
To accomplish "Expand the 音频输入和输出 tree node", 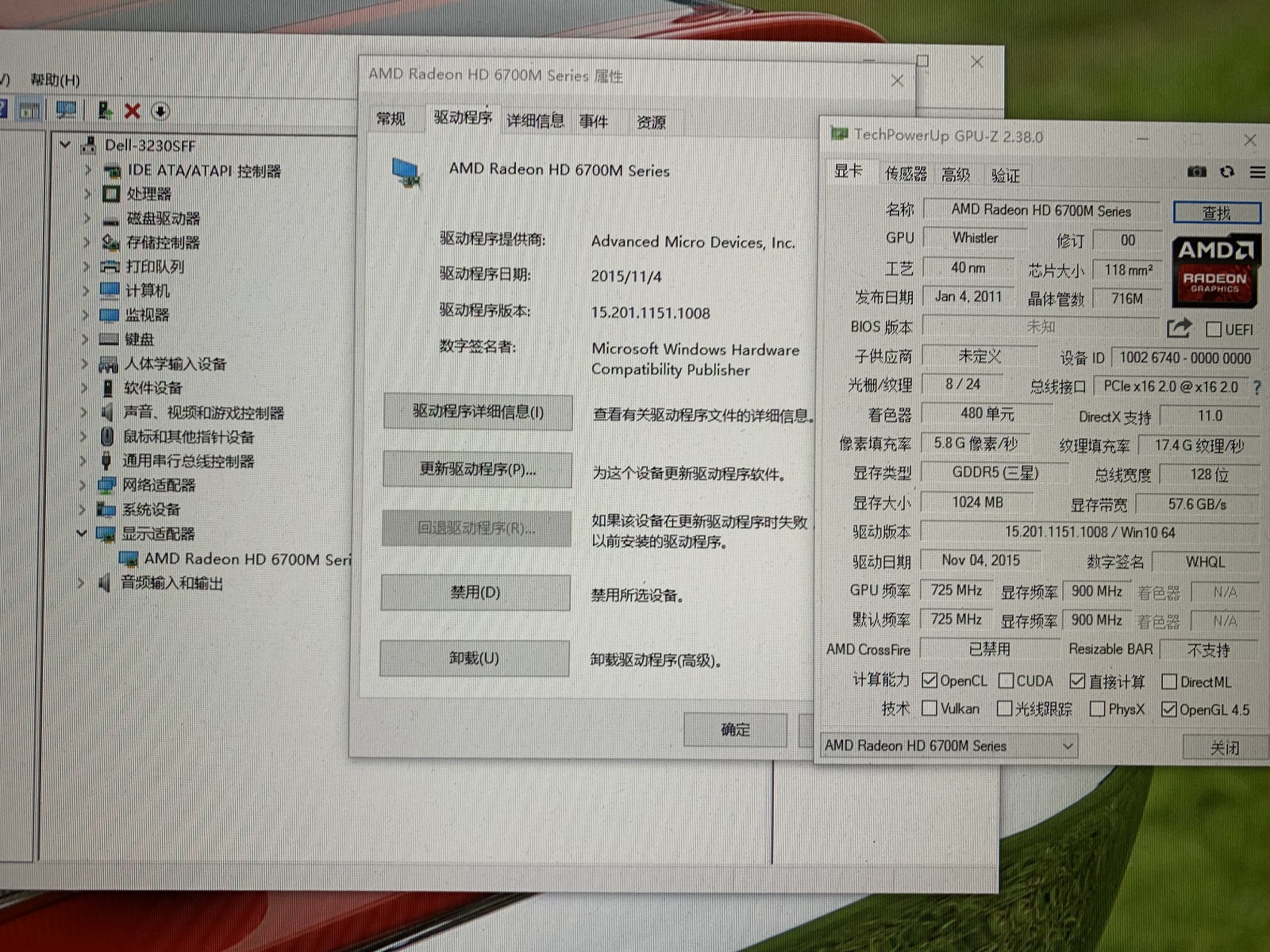I will [x=81, y=583].
